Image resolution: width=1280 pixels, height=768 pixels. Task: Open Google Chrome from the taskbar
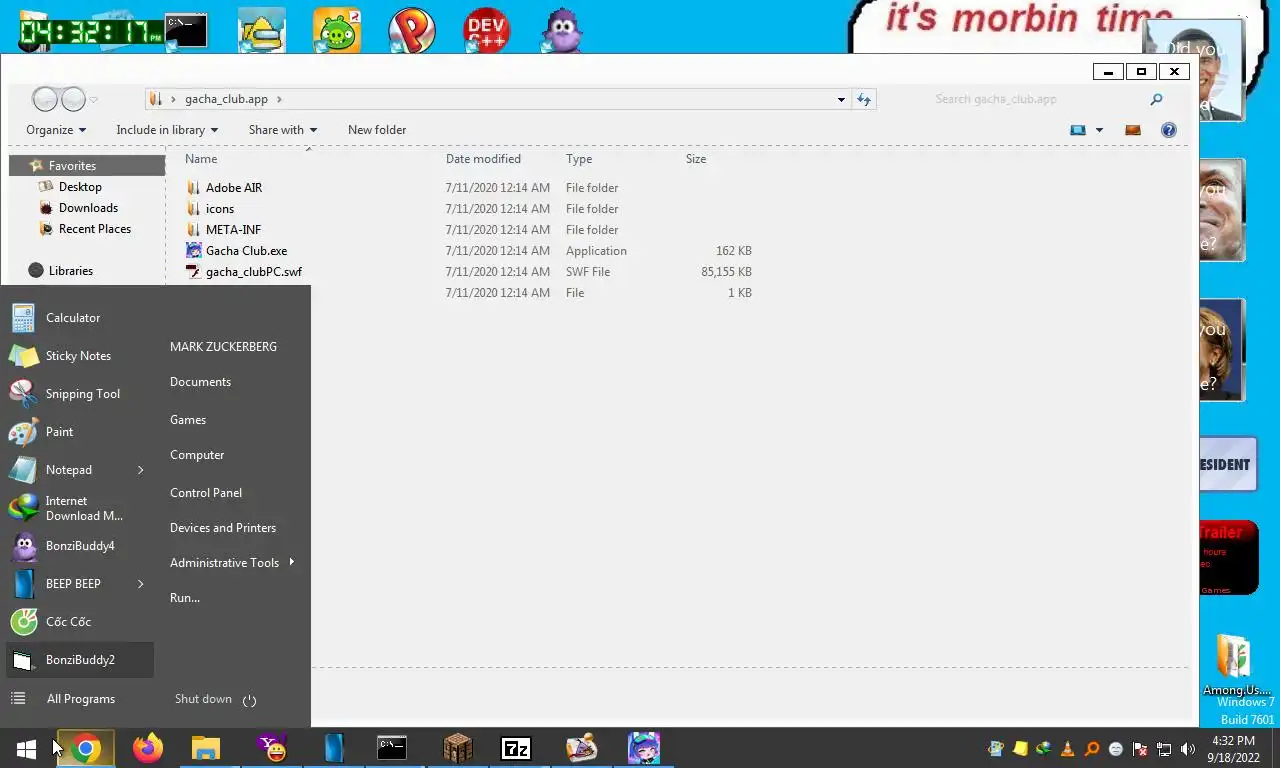(86, 748)
